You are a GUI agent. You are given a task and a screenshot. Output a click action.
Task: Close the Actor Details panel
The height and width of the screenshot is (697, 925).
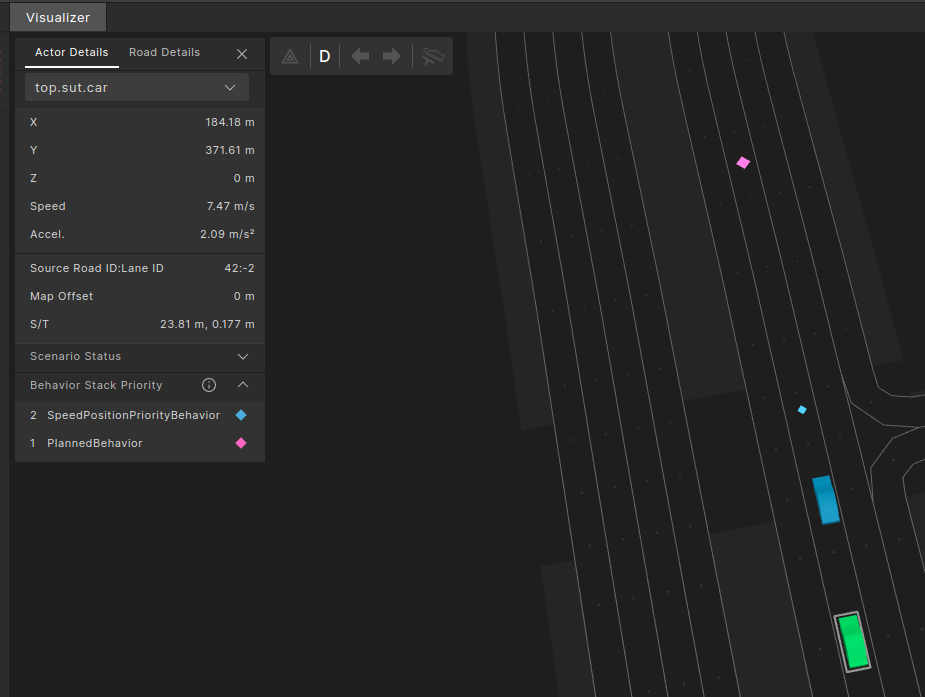click(x=242, y=54)
